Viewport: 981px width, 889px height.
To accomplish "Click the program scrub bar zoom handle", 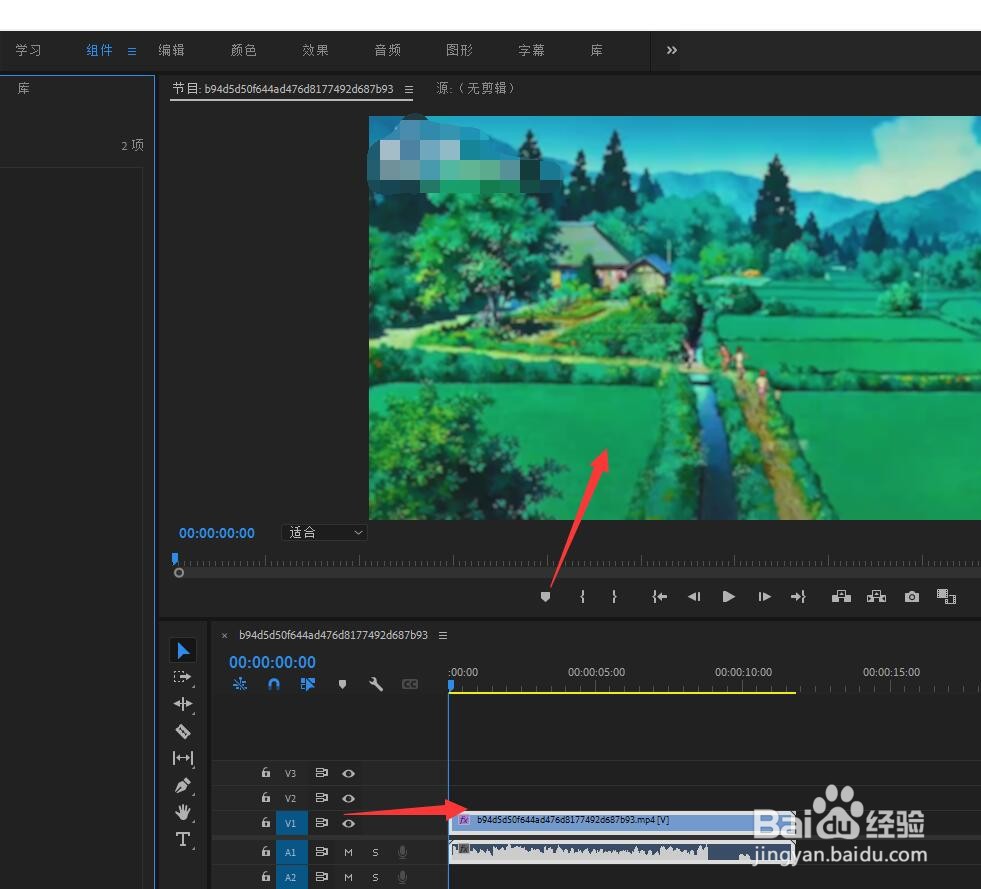I will click(179, 572).
